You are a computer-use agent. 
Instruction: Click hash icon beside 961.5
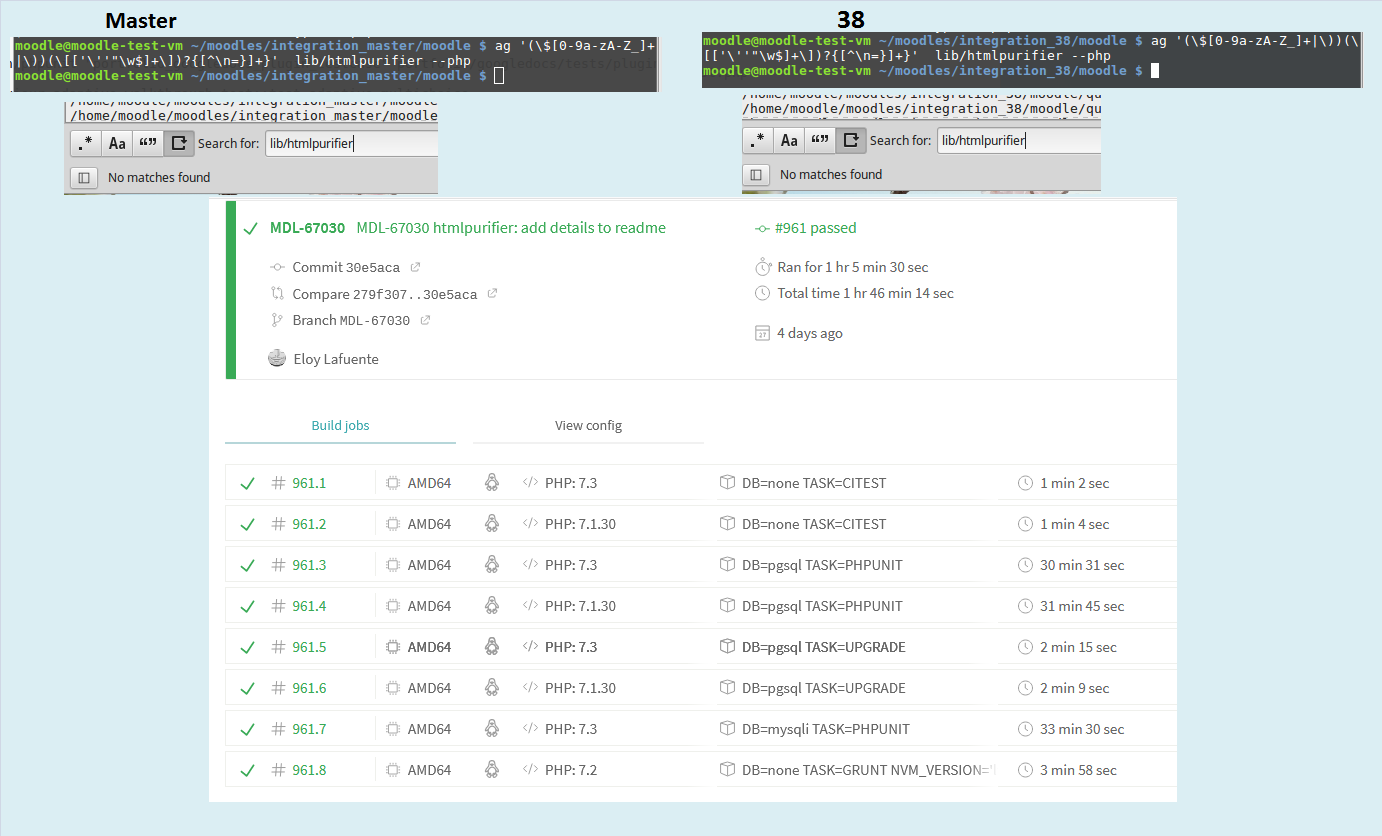tap(278, 647)
